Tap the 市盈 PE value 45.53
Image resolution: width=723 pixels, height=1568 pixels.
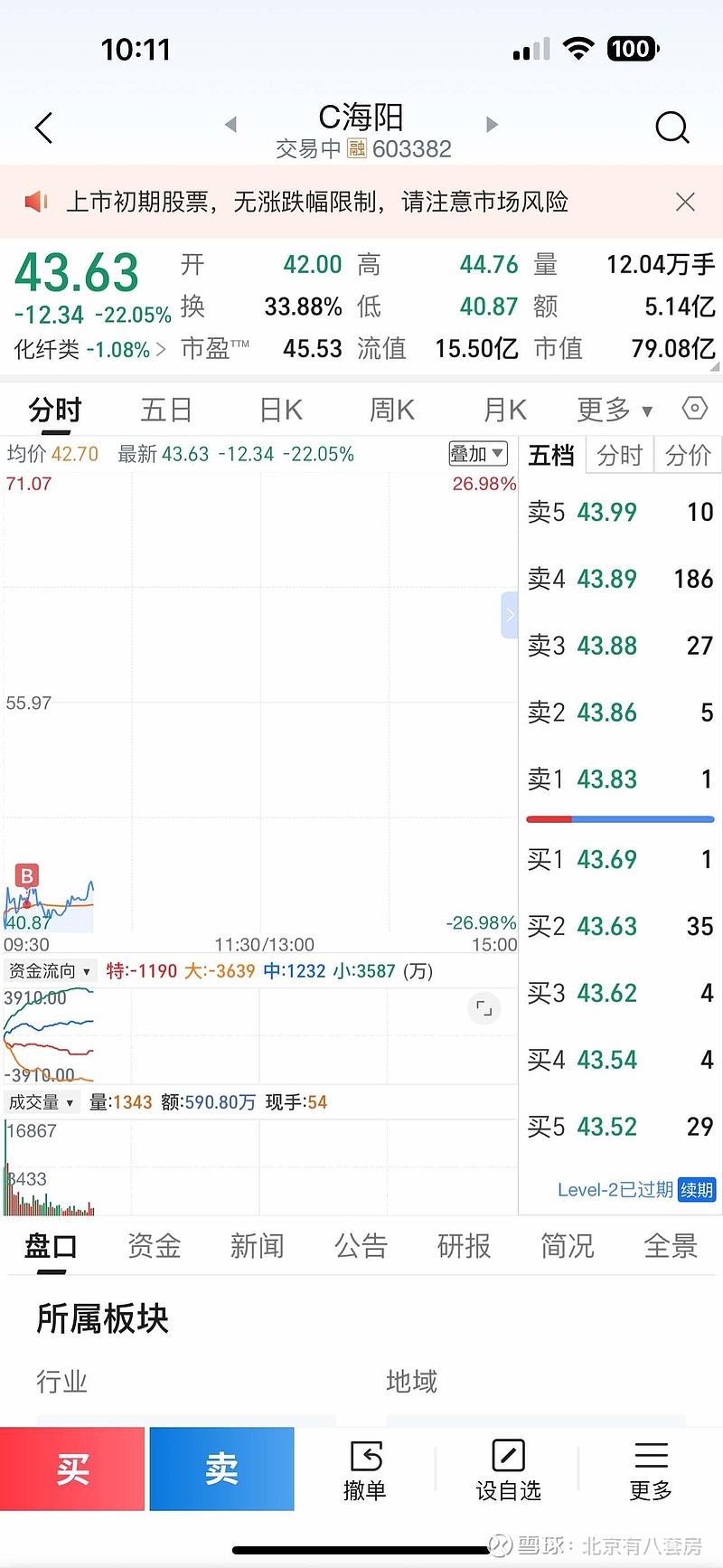[313, 348]
